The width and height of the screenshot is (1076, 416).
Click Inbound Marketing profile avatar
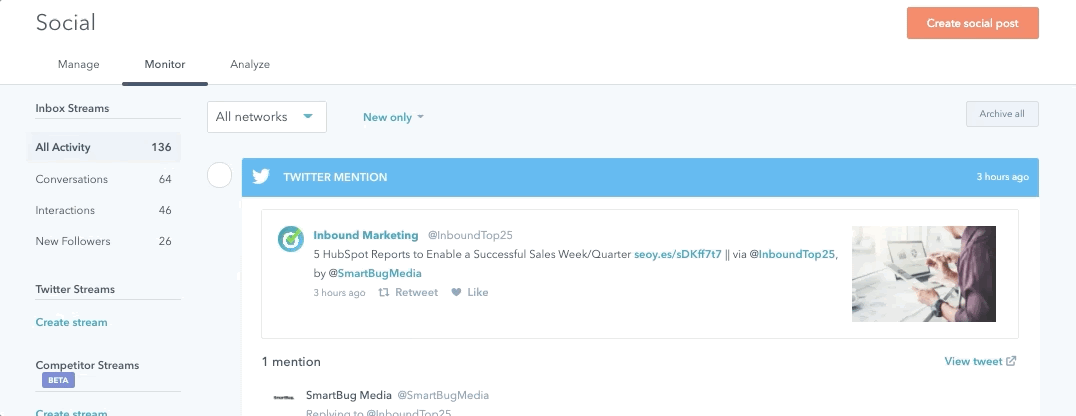coord(290,239)
